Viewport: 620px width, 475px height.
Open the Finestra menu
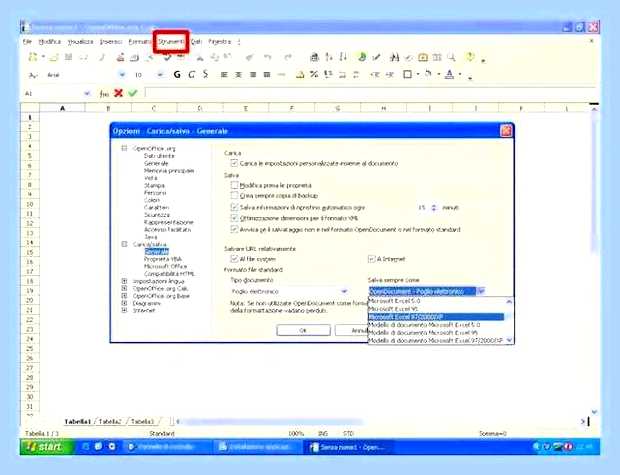[x=219, y=42]
